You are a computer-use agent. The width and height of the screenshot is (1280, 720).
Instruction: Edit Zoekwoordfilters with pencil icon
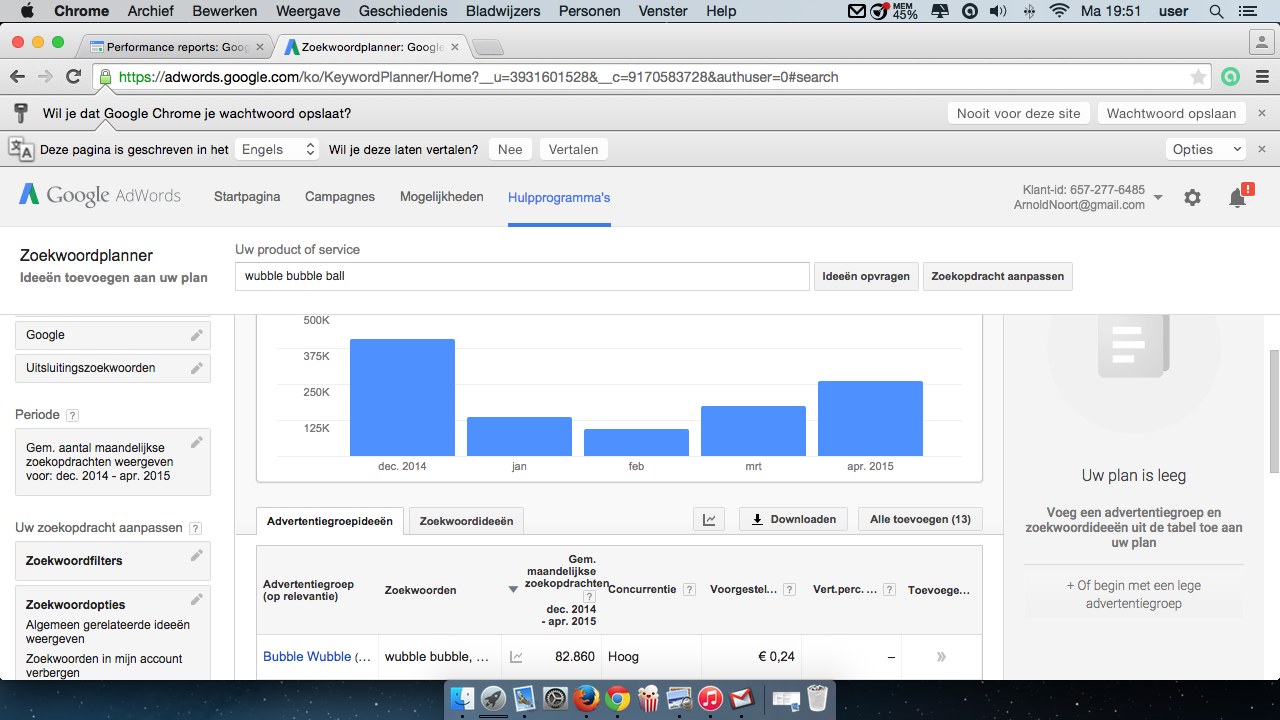197,556
